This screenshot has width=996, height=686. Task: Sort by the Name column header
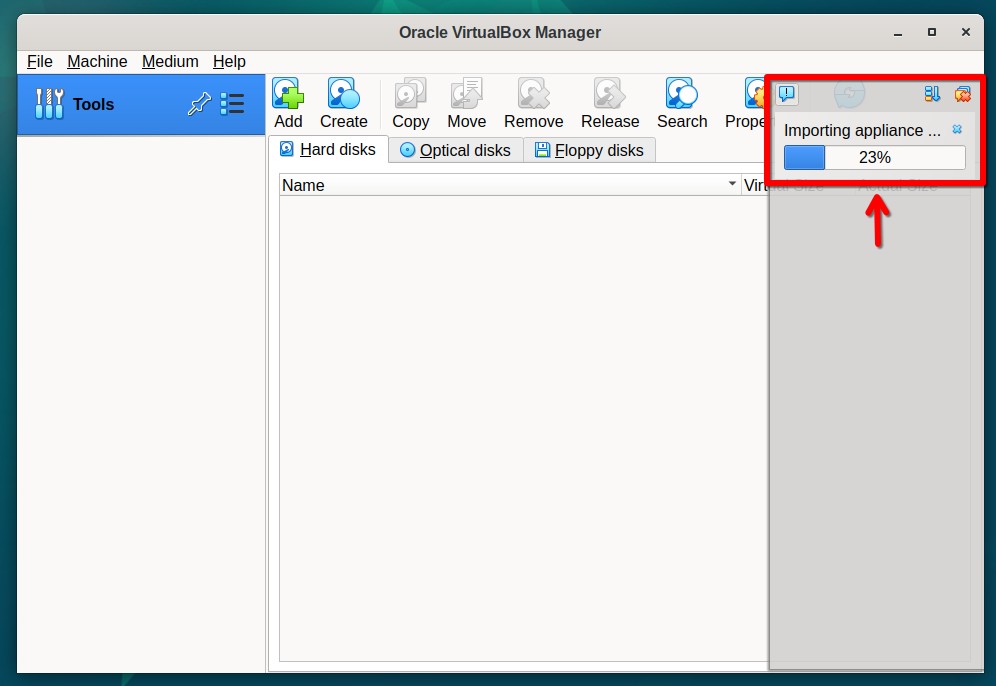[510, 185]
